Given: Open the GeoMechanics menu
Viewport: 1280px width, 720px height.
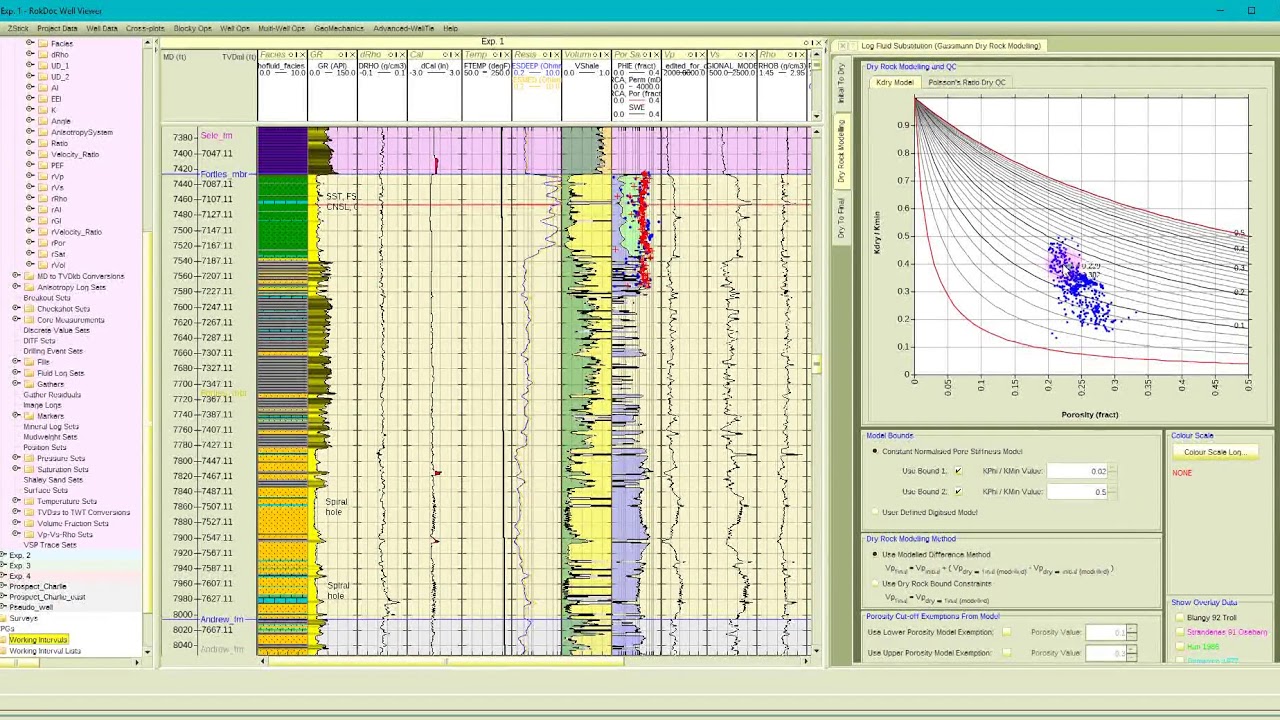Looking at the screenshot, I should tap(339, 28).
